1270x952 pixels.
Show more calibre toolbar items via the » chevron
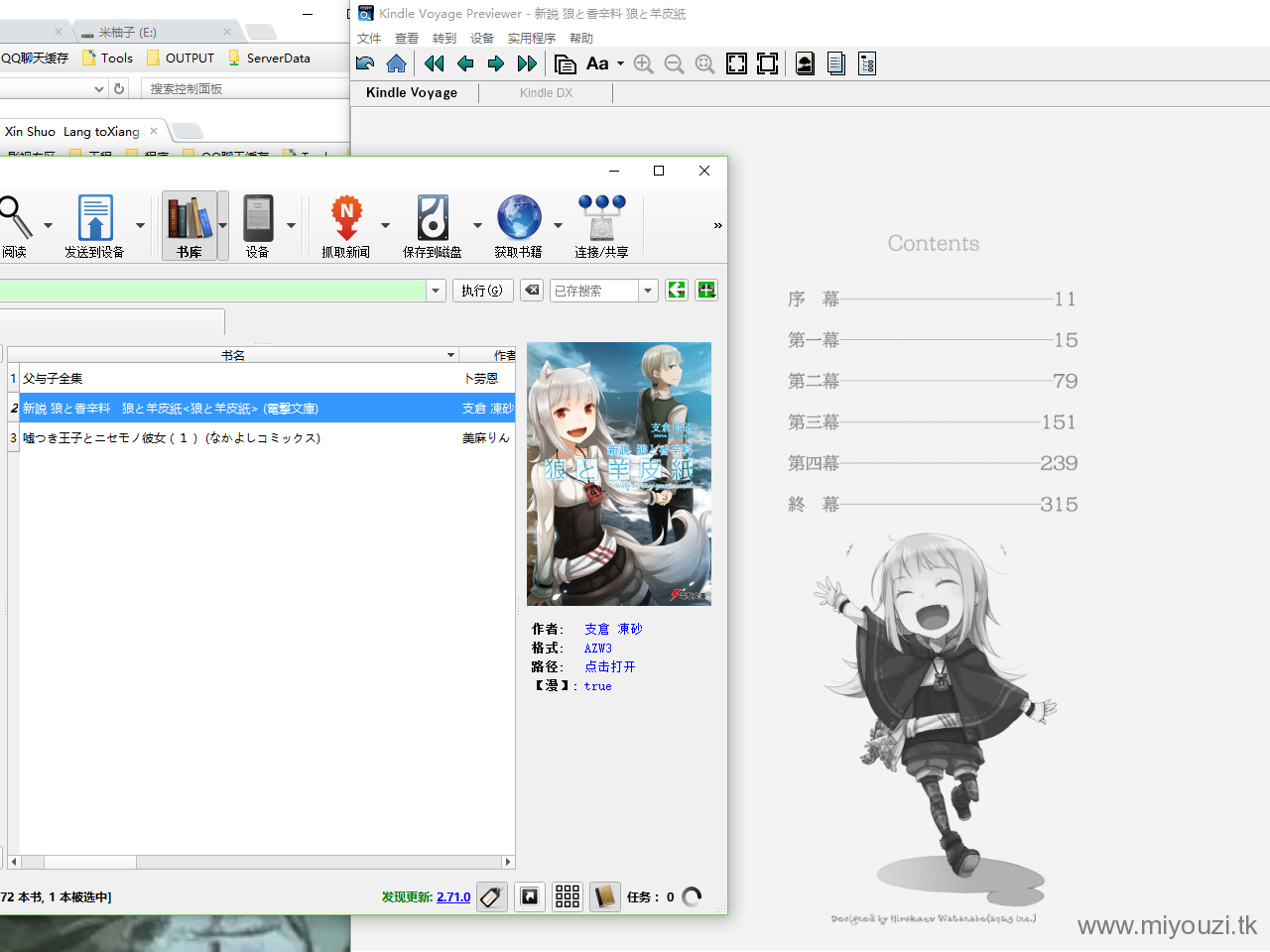[x=717, y=225]
